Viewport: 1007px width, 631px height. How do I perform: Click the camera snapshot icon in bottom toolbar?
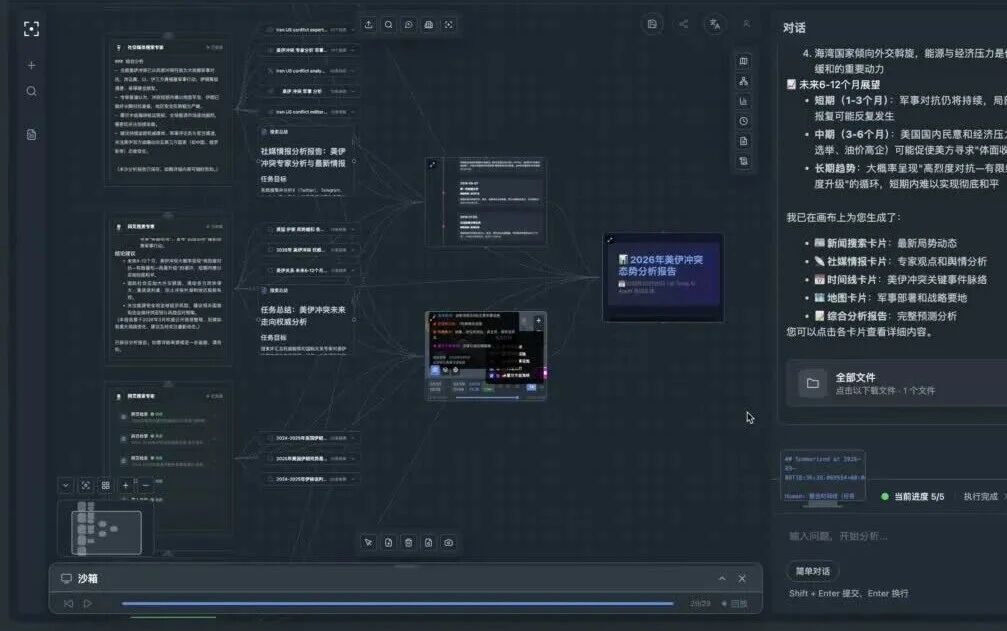click(448, 542)
